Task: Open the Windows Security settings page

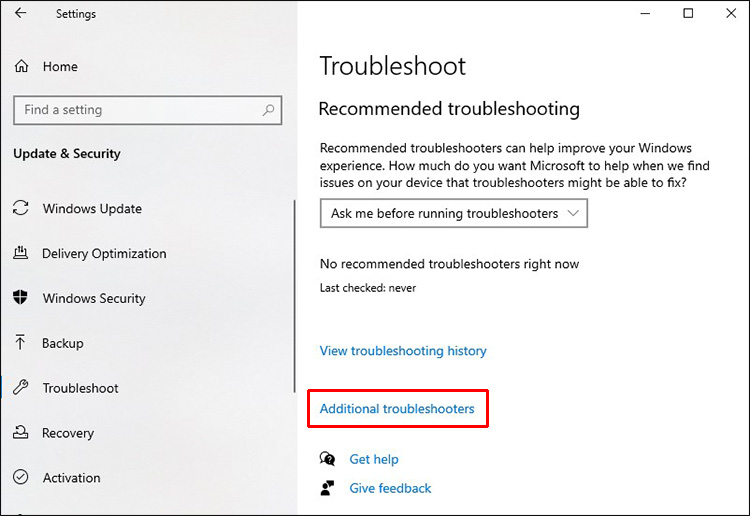Action: (x=94, y=298)
